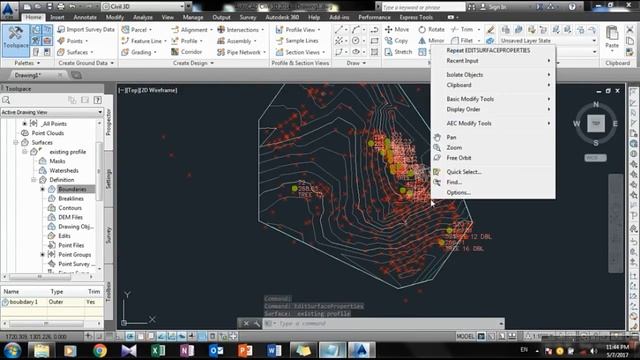This screenshot has height=360, width=640.
Task: Close the command line with X icon
Action: coord(246,323)
